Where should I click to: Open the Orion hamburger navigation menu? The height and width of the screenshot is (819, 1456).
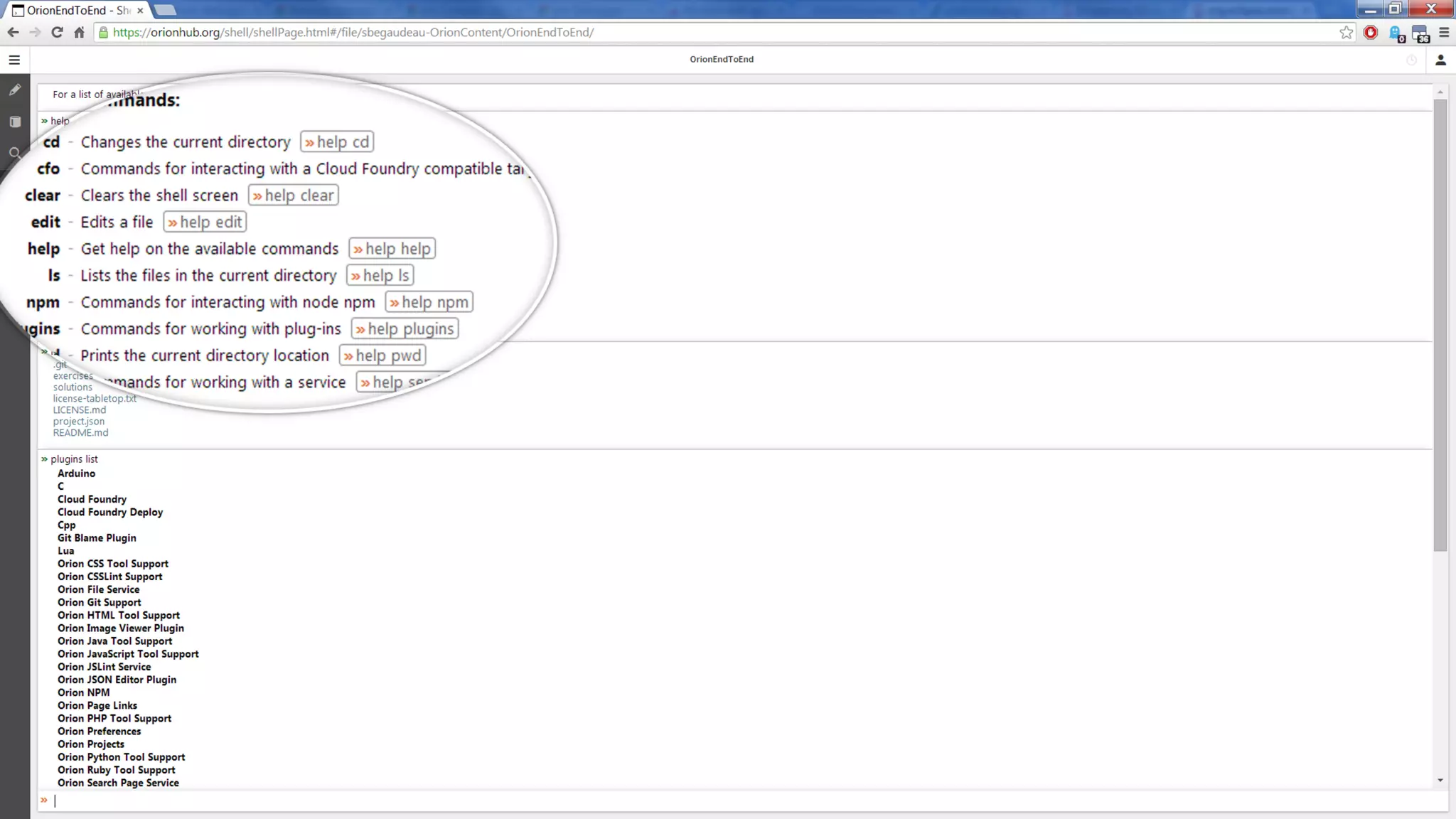click(x=14, y=60)
